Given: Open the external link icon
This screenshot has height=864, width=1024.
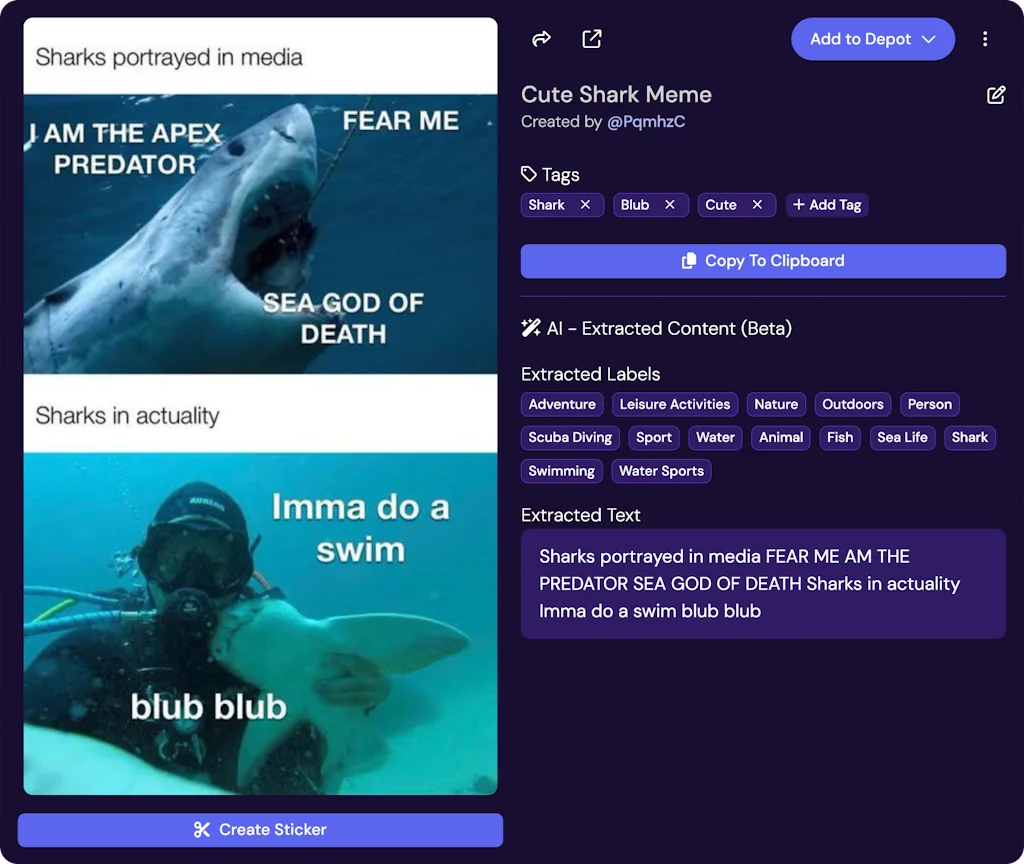Looking at the screenshot, I should 591,39.
